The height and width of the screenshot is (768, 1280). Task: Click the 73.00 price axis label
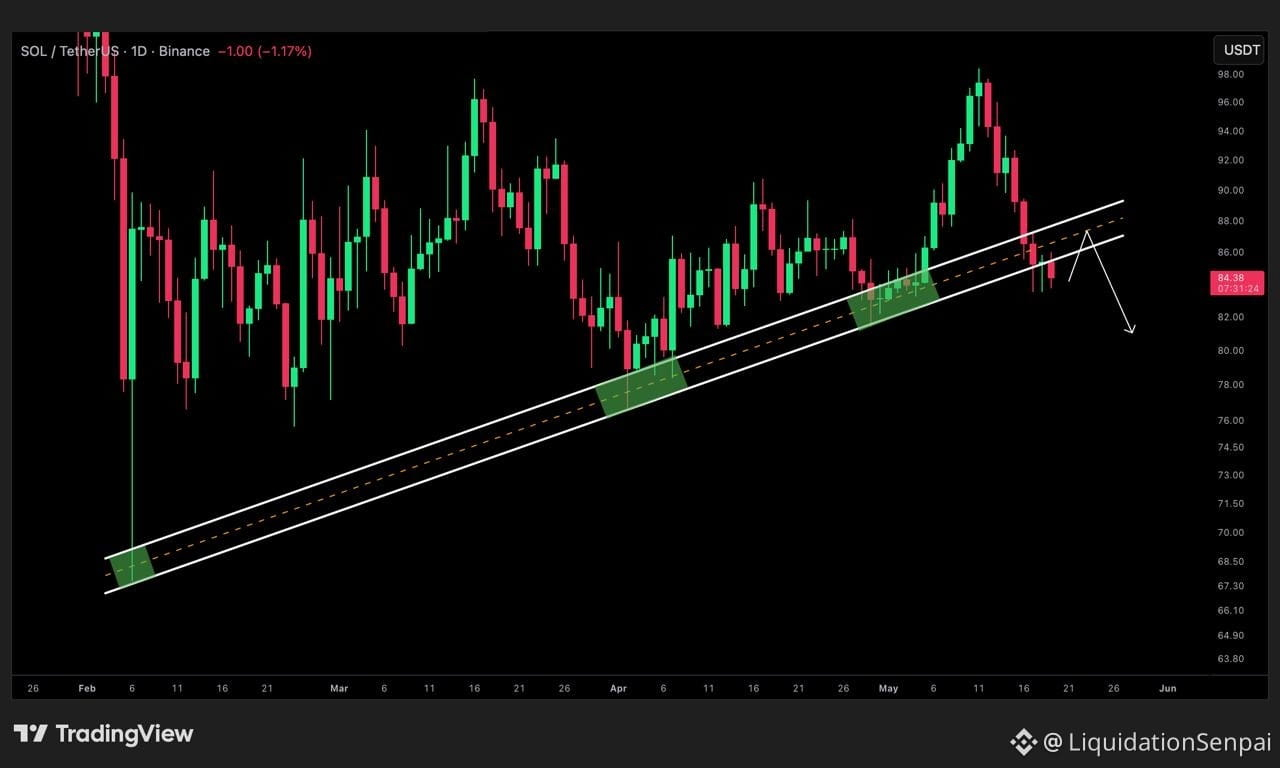(1230, 475)
